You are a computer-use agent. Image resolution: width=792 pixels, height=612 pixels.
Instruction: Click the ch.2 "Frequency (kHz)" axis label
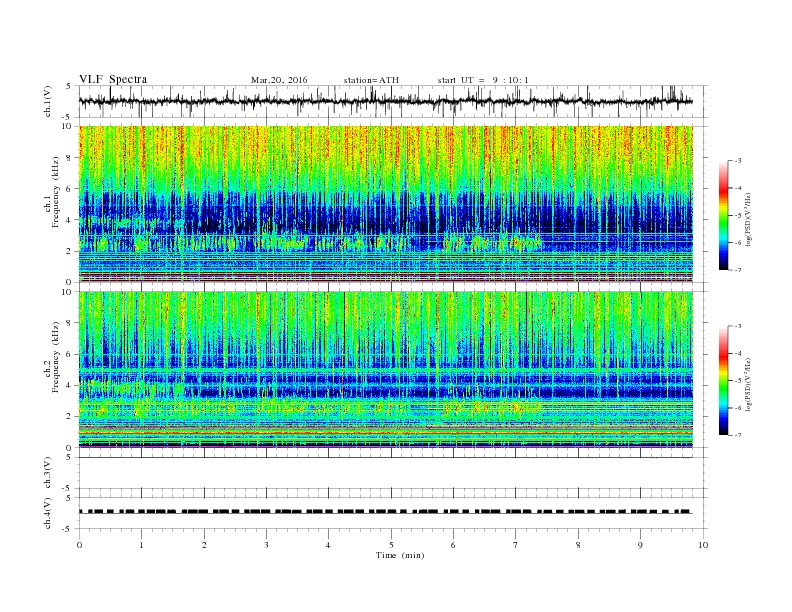[x=55, y=358]
